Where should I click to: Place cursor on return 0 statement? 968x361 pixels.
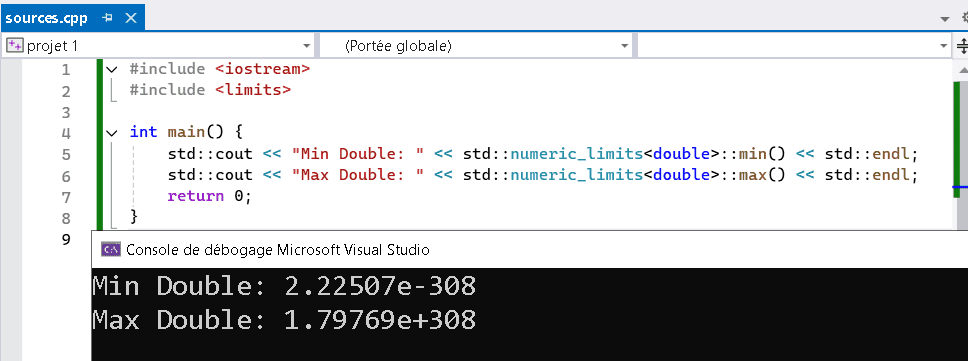tap(210, 196)
